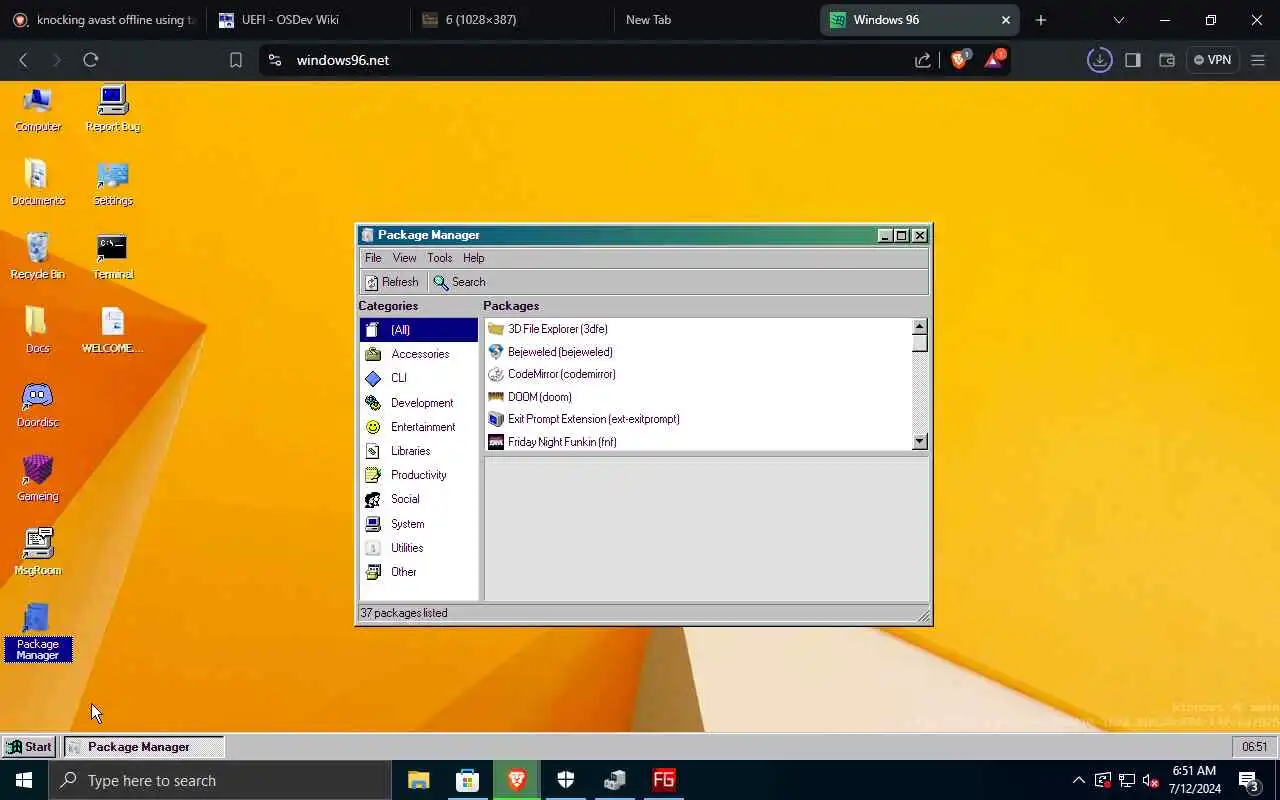Open a new browser tab
This screenshot has height=800, width=1280.
click(1041, 20)
